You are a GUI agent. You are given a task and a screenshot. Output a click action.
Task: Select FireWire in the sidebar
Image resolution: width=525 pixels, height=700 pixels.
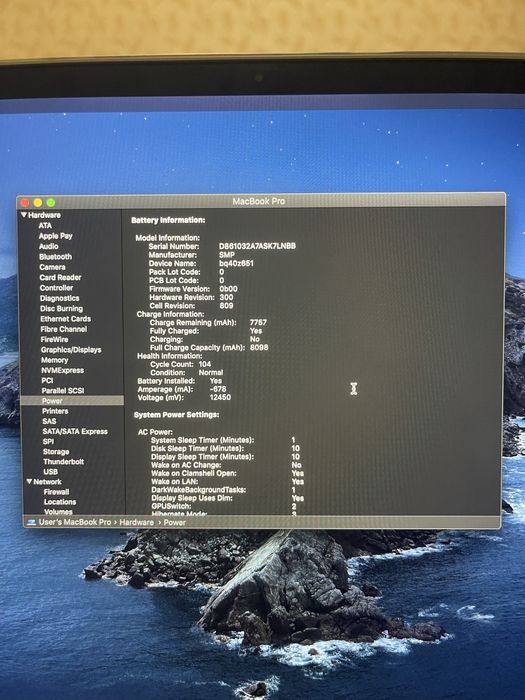[54, 339]
